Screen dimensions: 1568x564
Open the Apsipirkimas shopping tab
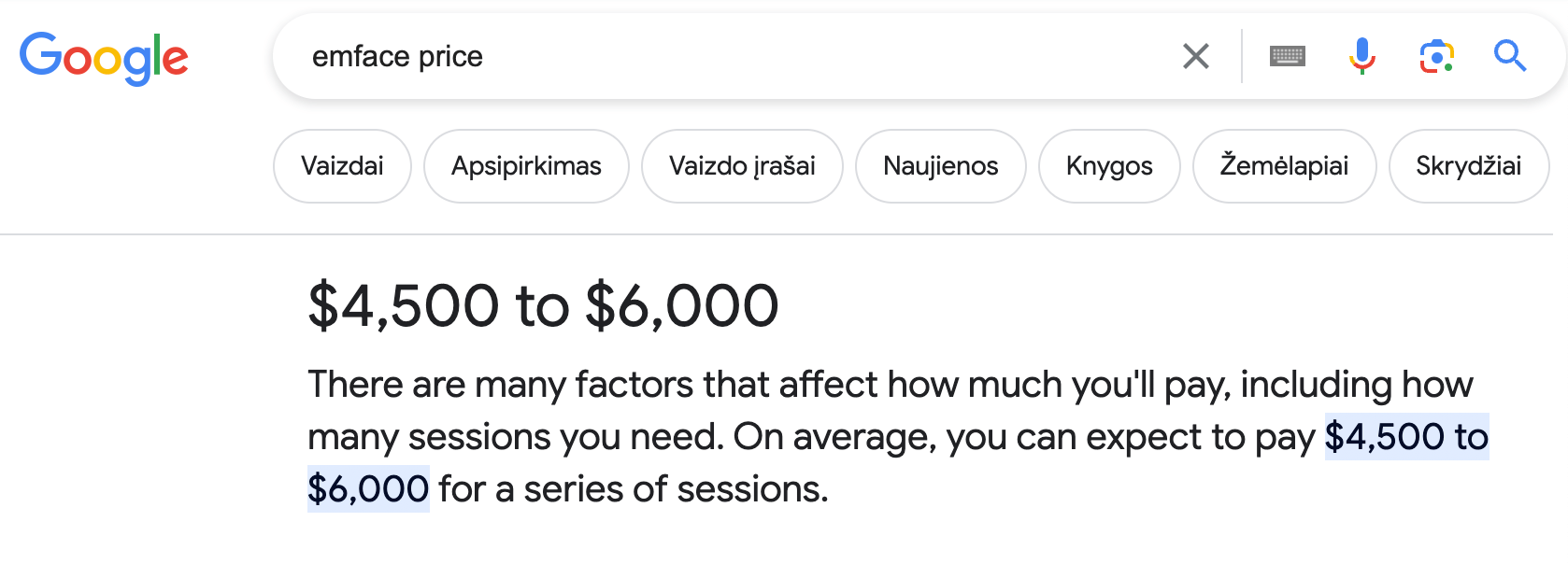pos(526,166)
